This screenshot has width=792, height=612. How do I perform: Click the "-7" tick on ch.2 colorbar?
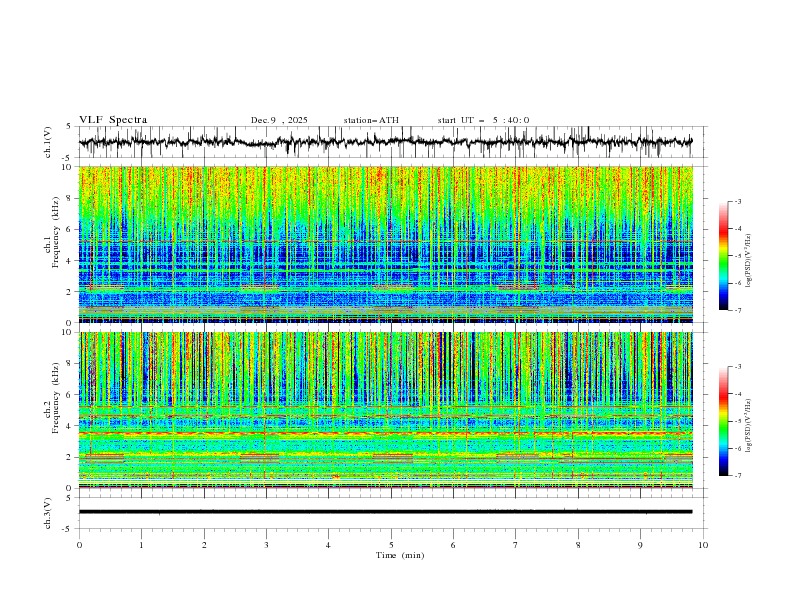[737, 475]
